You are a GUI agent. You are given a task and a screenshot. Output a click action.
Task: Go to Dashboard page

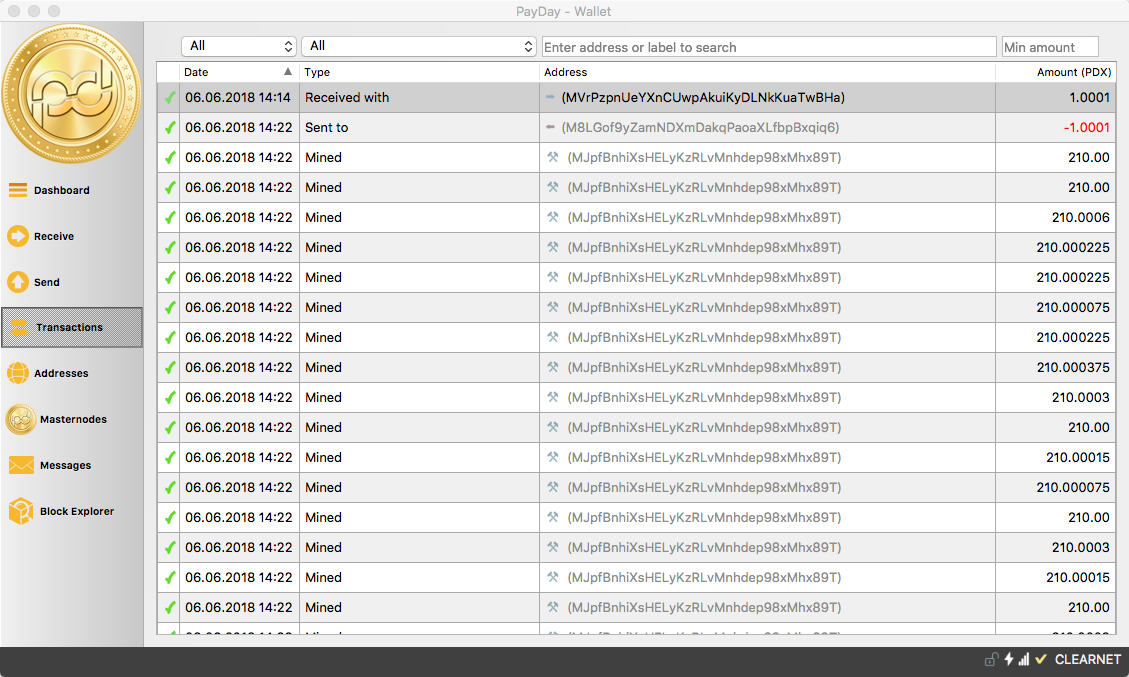coord(62,190)
